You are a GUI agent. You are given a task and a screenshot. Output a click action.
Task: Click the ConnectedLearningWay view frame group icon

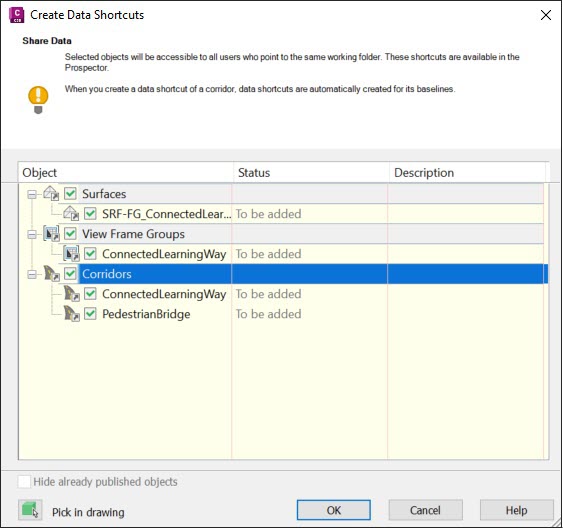71,254
